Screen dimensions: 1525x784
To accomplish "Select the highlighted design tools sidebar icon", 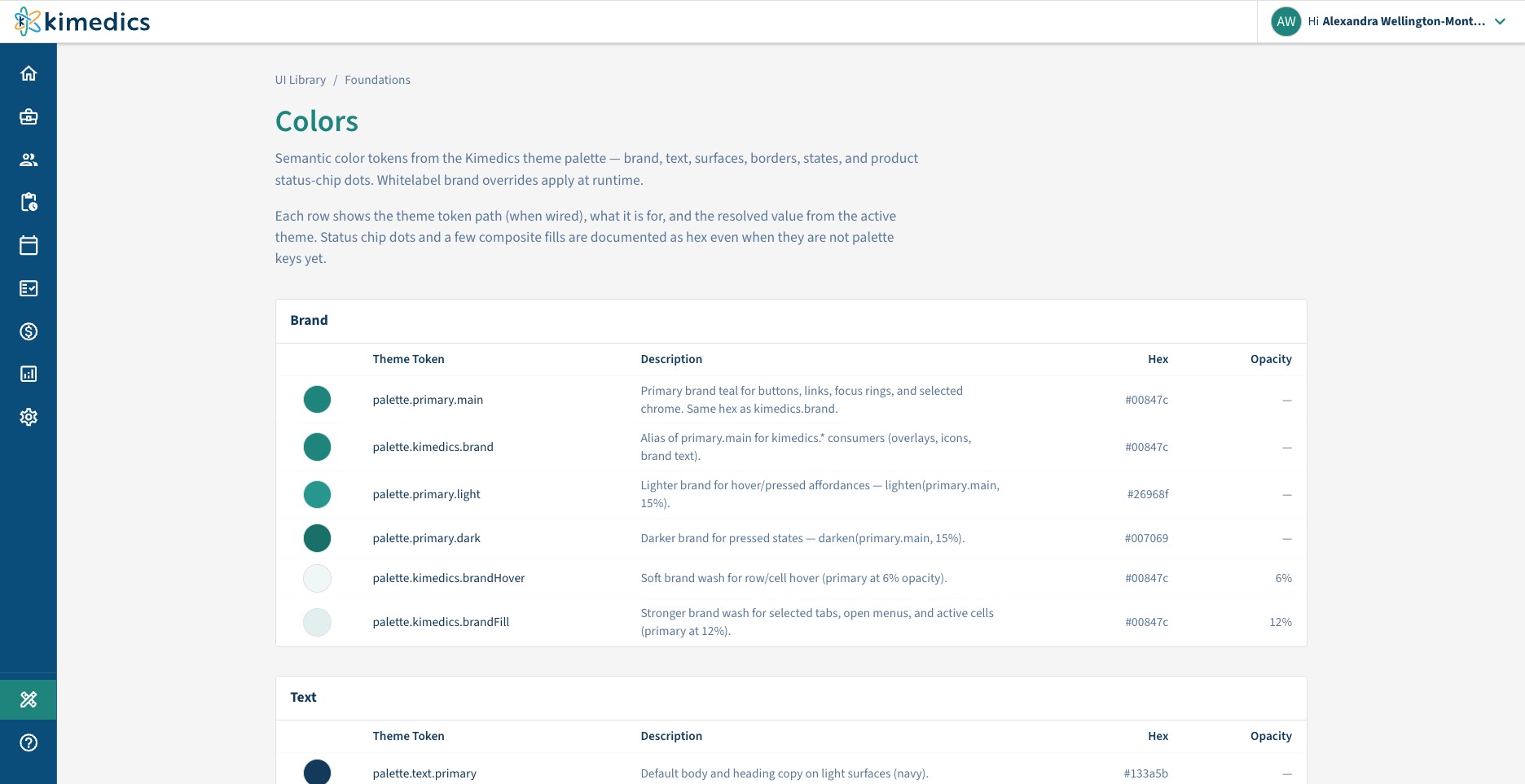I will (29, 699).
